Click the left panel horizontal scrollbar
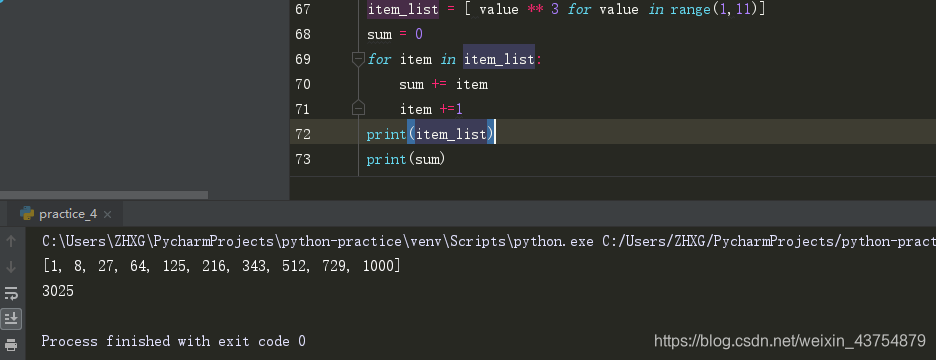 click(x=104, y=195)
